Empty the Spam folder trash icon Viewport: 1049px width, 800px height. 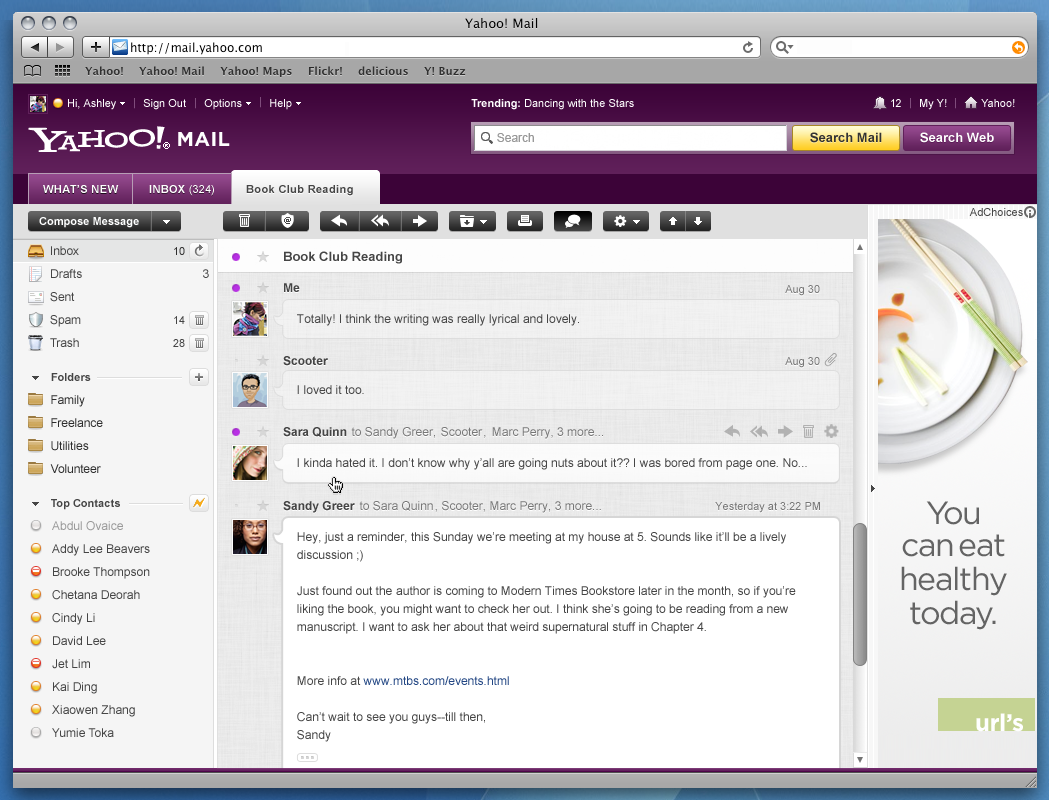(199, 320)
